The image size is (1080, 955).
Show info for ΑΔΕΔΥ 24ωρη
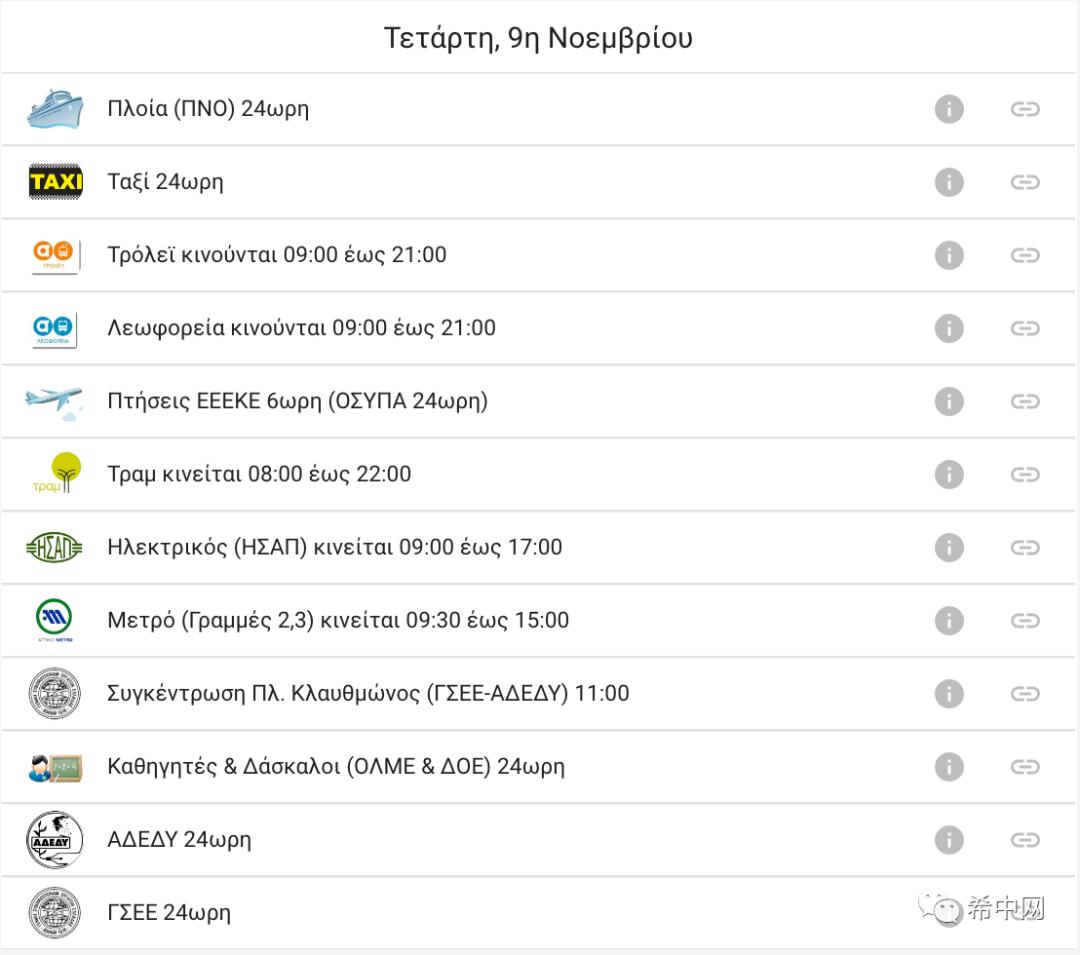click(948, 839)
